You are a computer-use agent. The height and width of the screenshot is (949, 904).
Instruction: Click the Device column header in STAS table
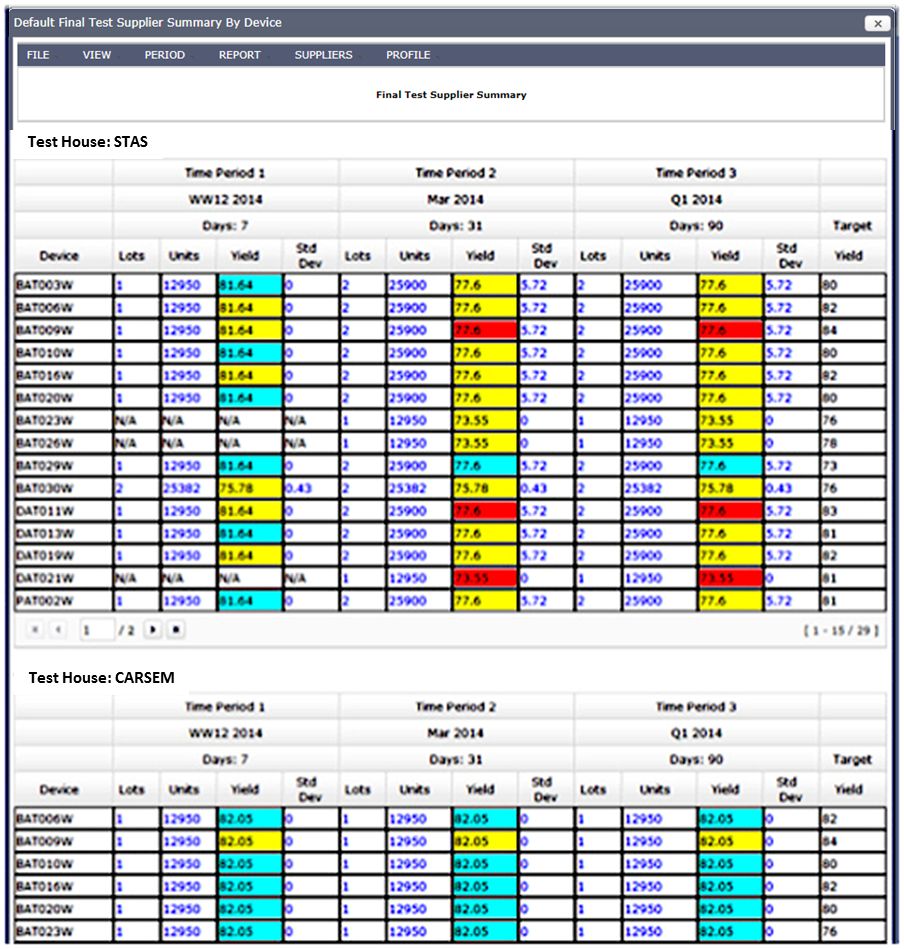59,256
